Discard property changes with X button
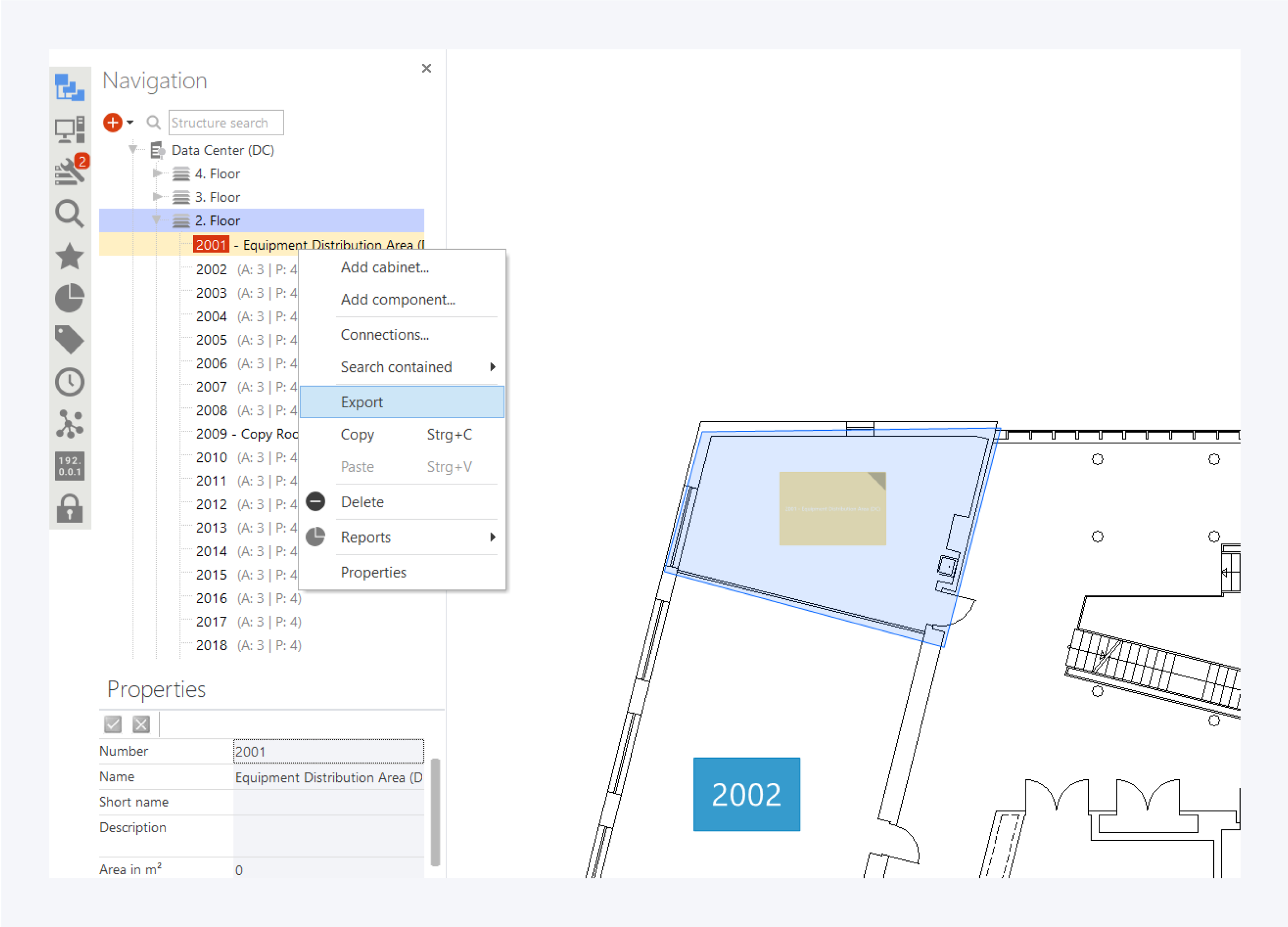 point(141,724)
